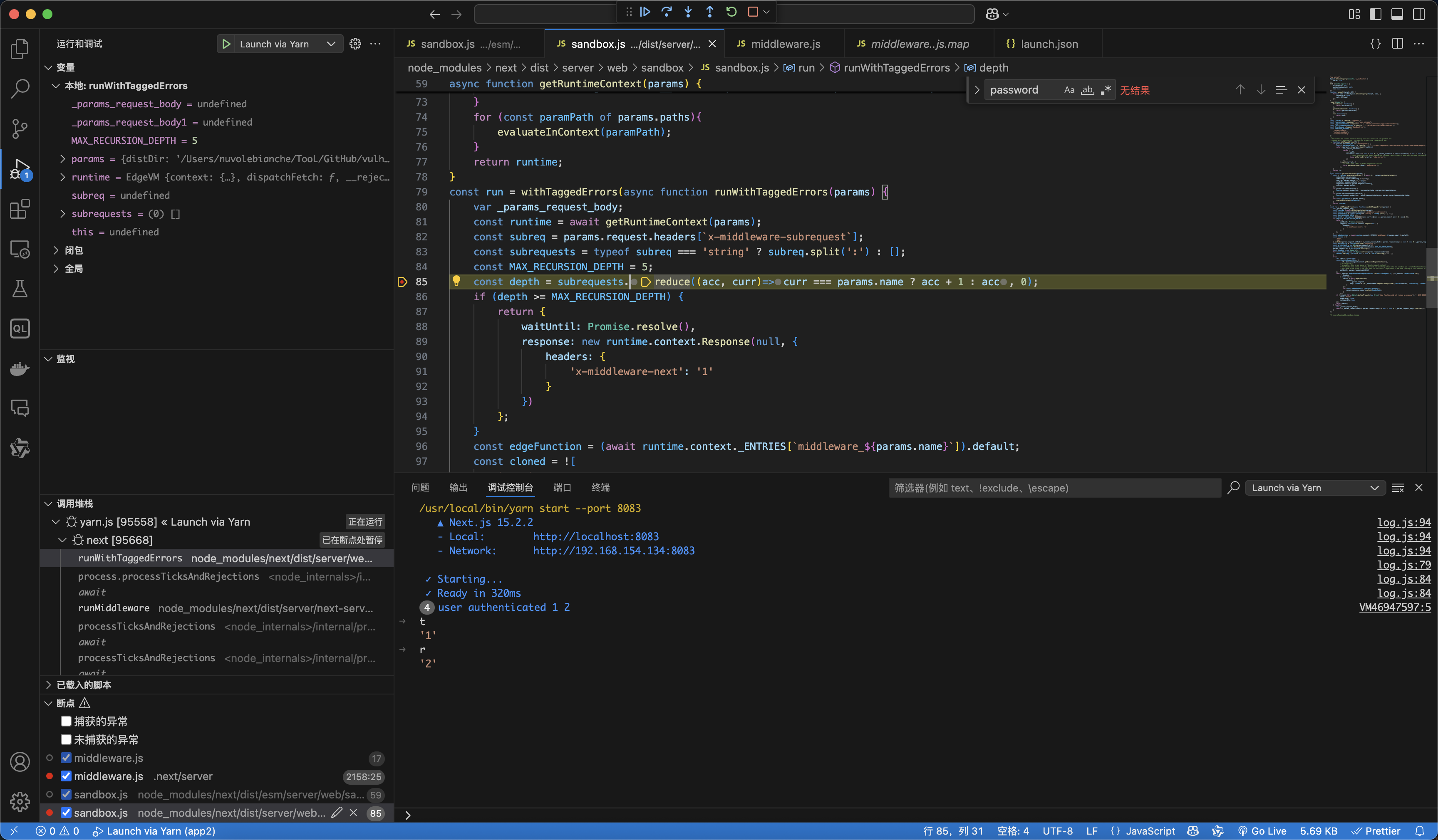Open launch.json via gear icon

[355, 44]
